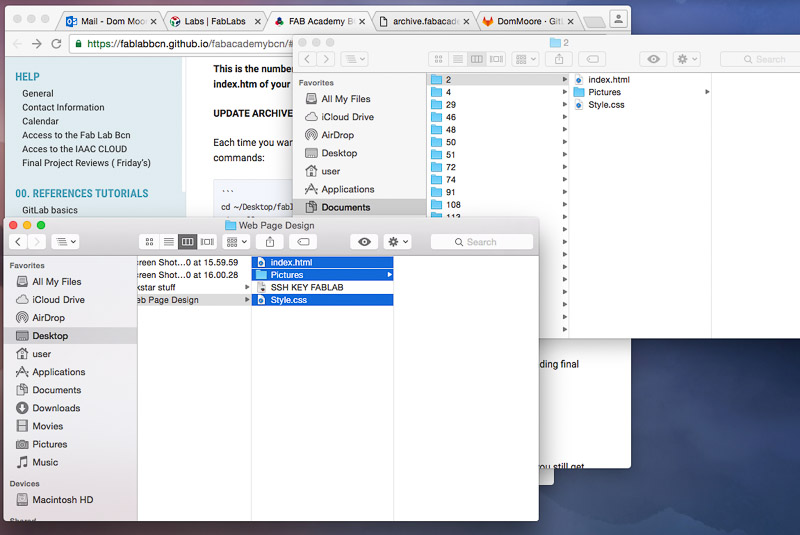Open the gear Action menu in back Finder window
800x535 pixels.
(x=686, y=59)
